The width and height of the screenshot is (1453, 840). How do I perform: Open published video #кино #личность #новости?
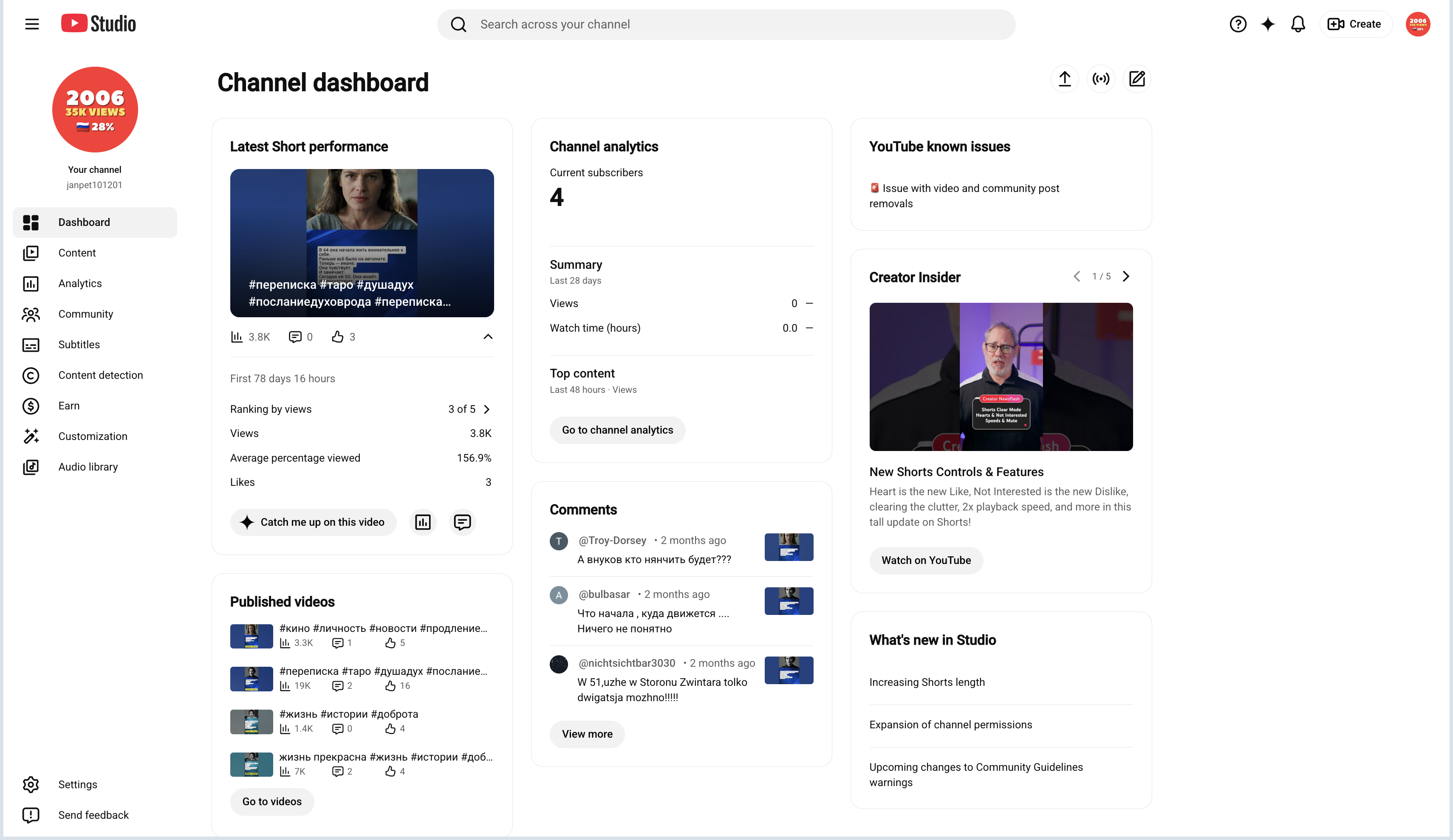(383, 629)
